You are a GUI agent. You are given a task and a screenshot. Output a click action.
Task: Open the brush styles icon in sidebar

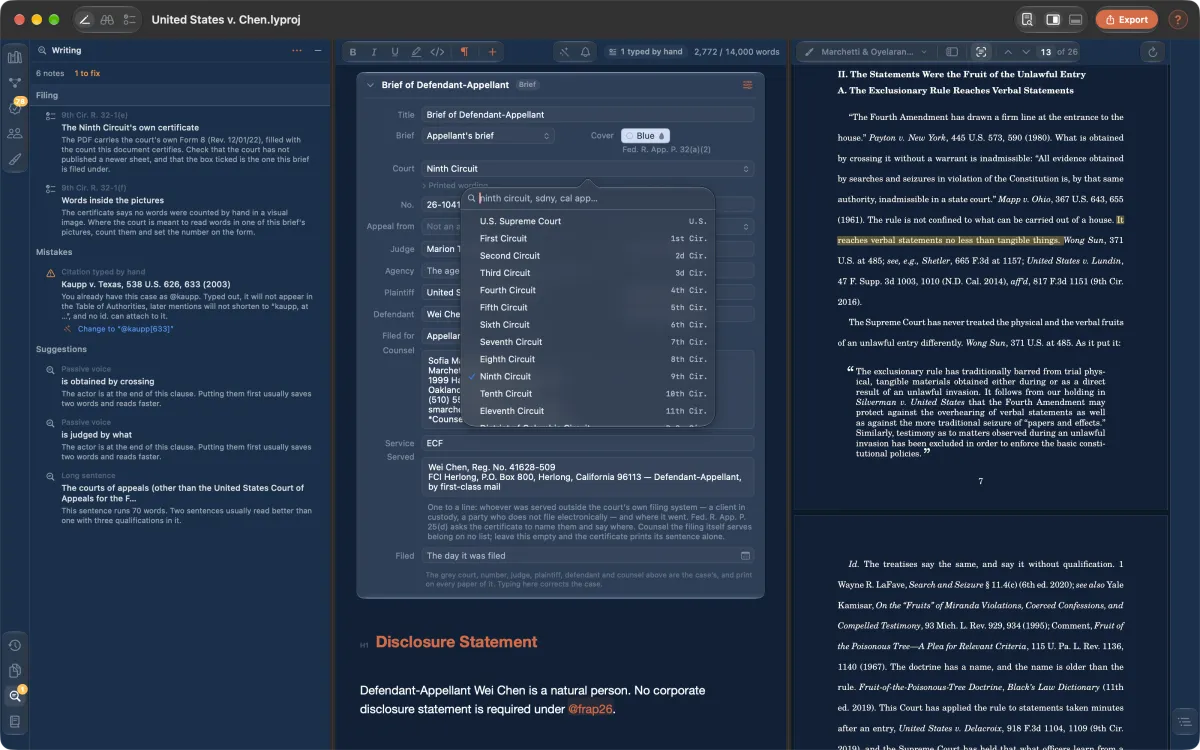pyautogui.click(x=15, y=158)
